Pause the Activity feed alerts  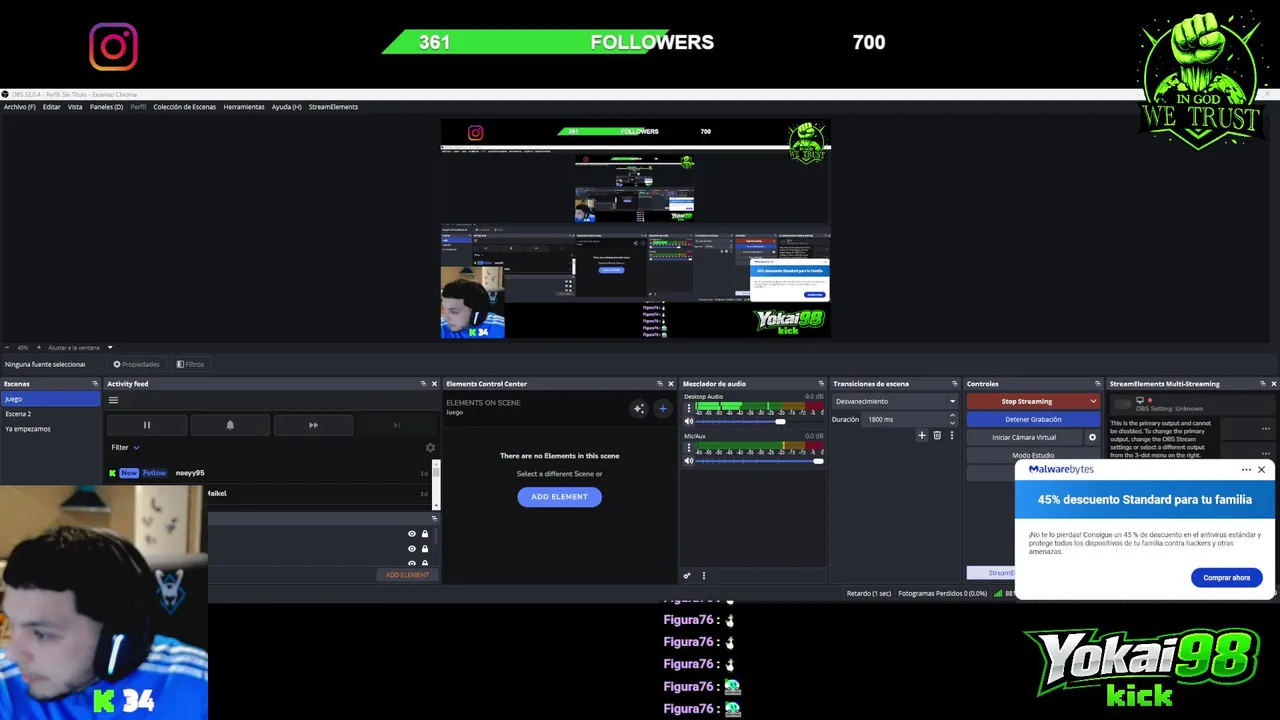coord(146,425)
